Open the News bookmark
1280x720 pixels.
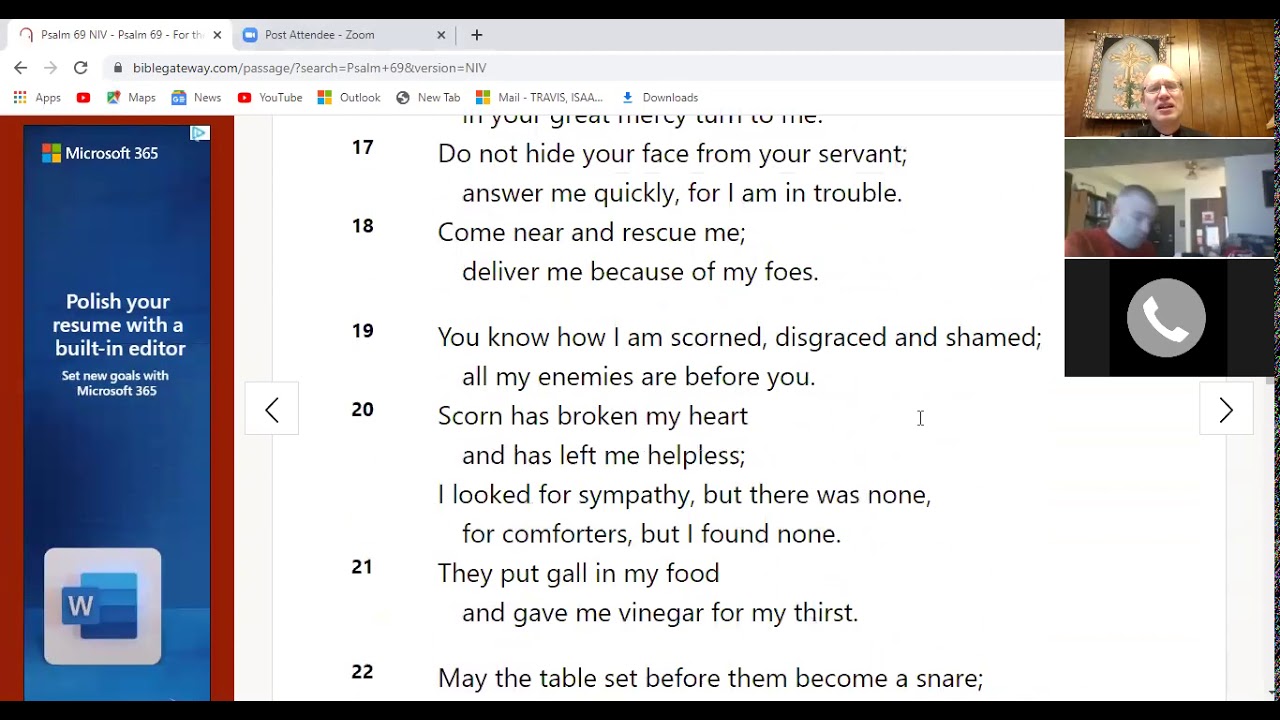pos(196,98)
